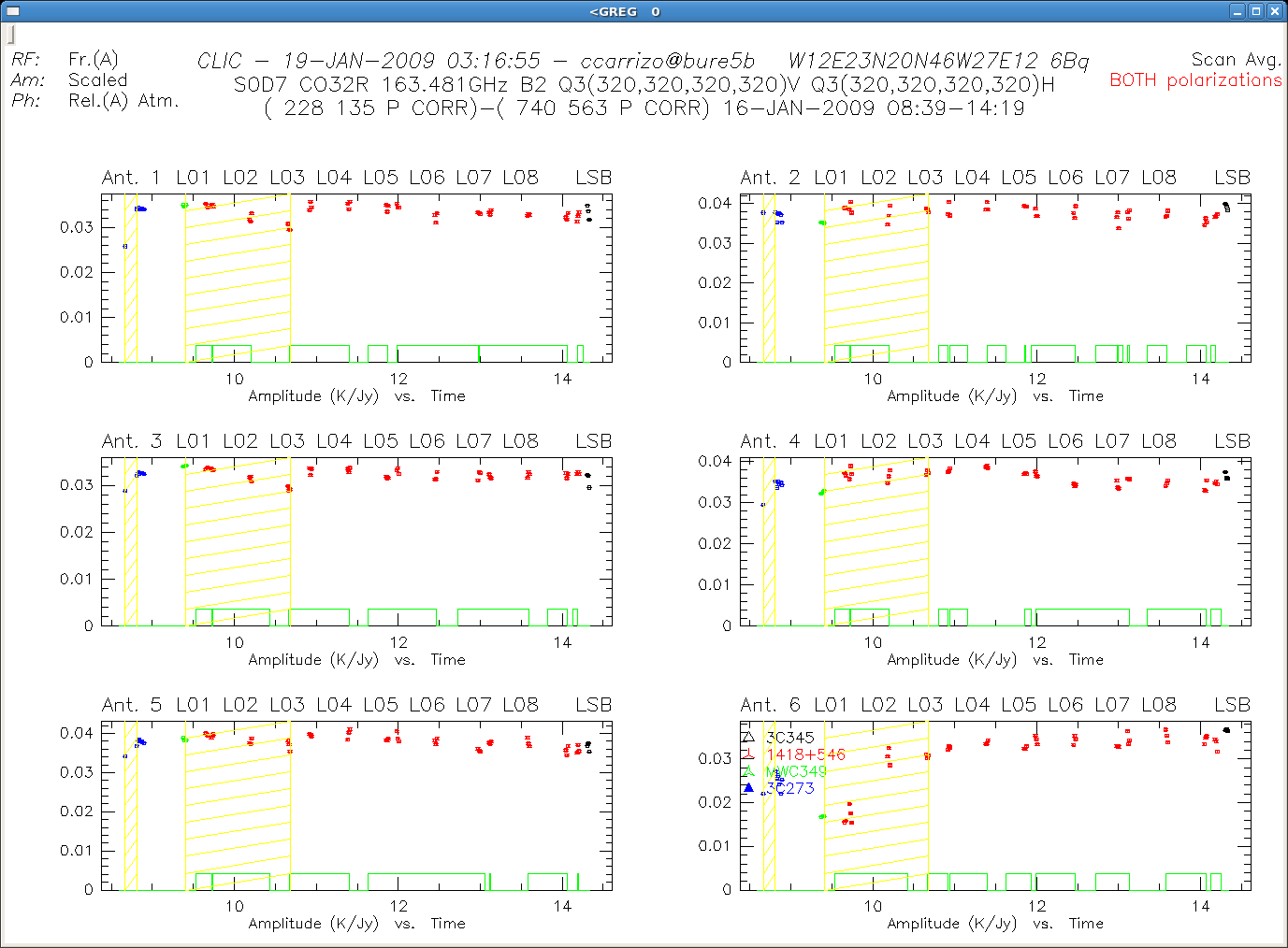Click the 'Ant. 4' panel title

[x=770, y=441]
